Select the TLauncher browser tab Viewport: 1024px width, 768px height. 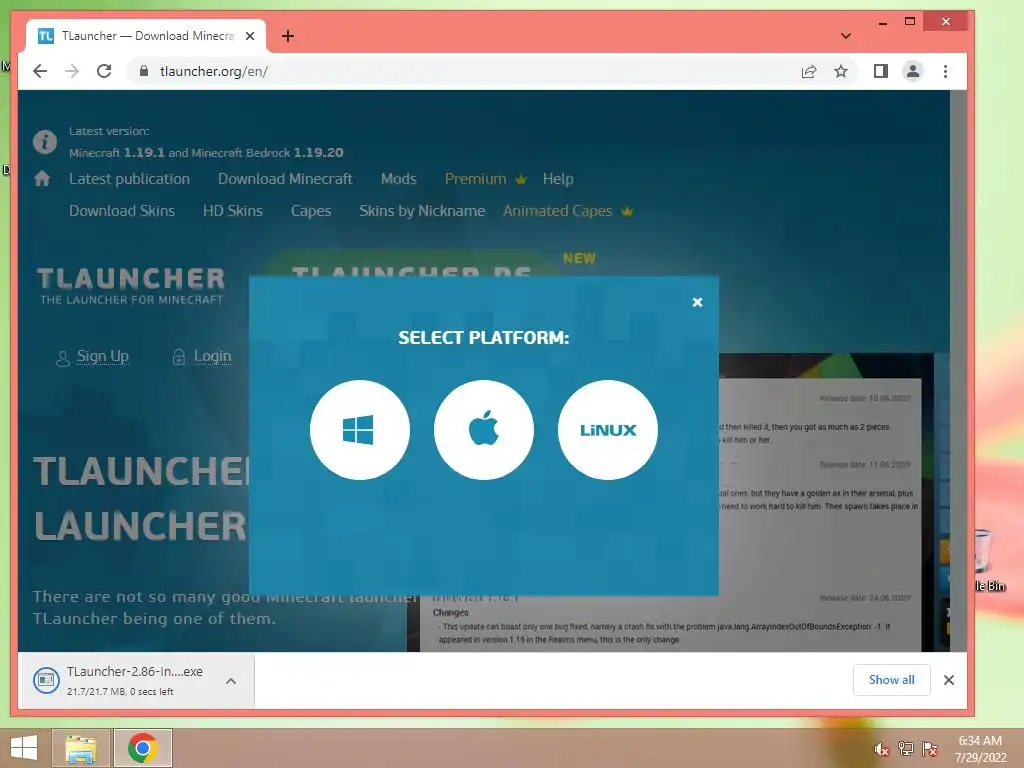(145, 36)
